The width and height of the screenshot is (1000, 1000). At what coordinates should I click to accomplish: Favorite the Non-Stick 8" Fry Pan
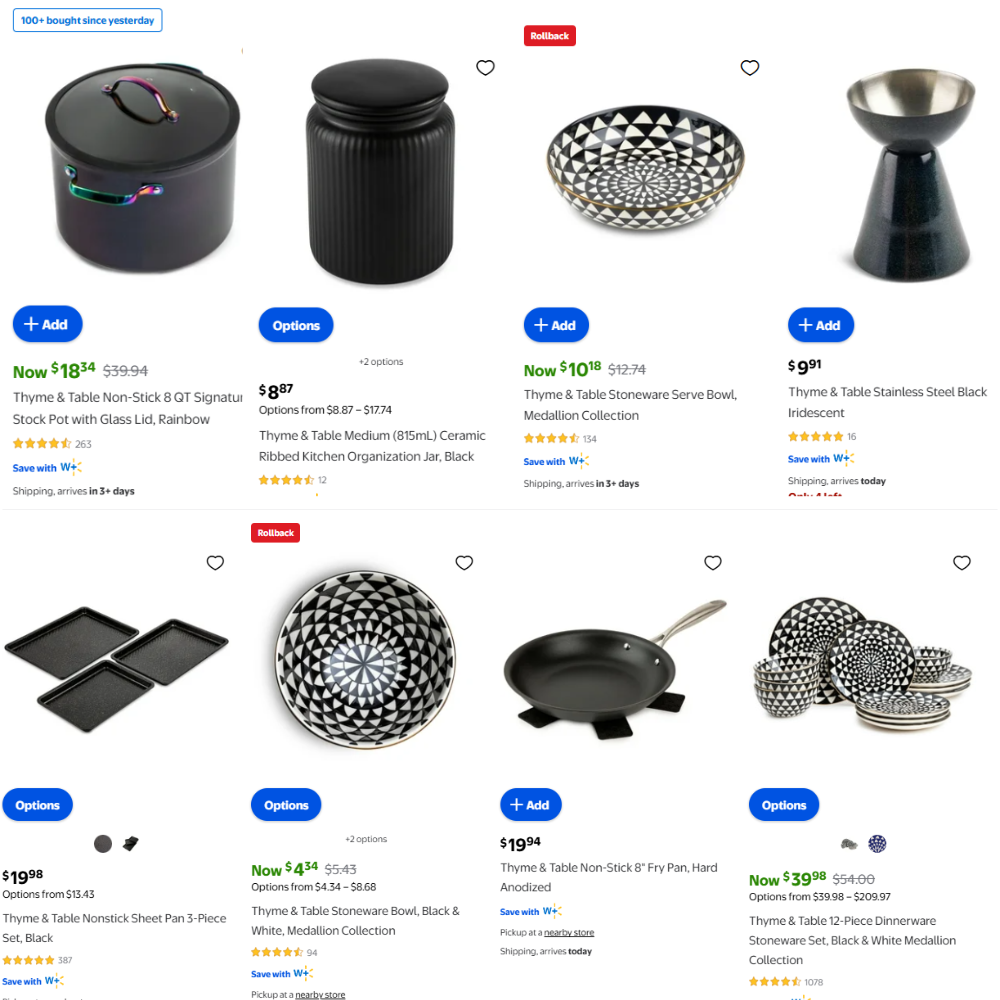(713, 562)
